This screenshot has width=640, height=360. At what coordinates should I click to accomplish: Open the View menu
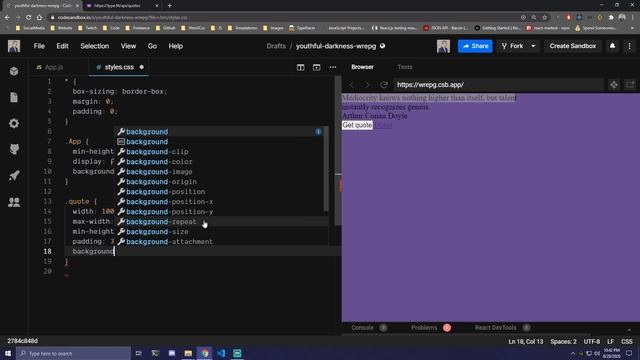tap(128, 46)
